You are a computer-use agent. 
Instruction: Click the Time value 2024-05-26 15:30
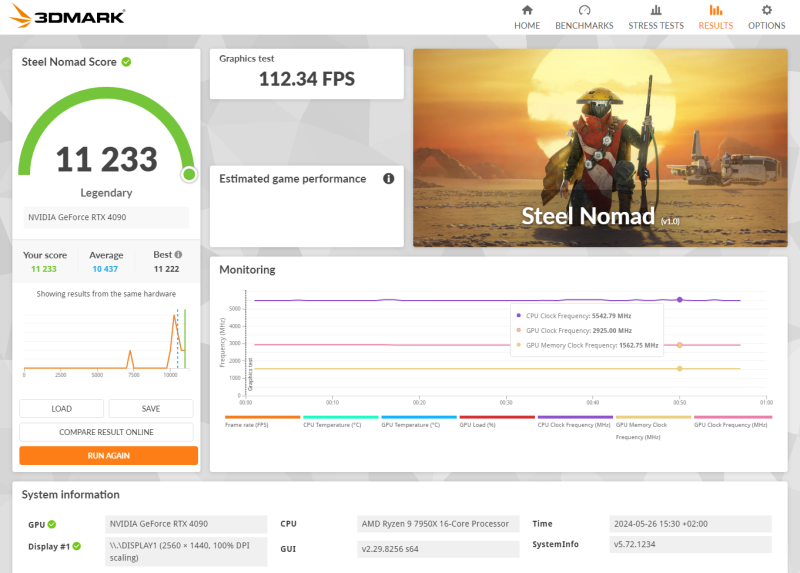coord(690,524)
